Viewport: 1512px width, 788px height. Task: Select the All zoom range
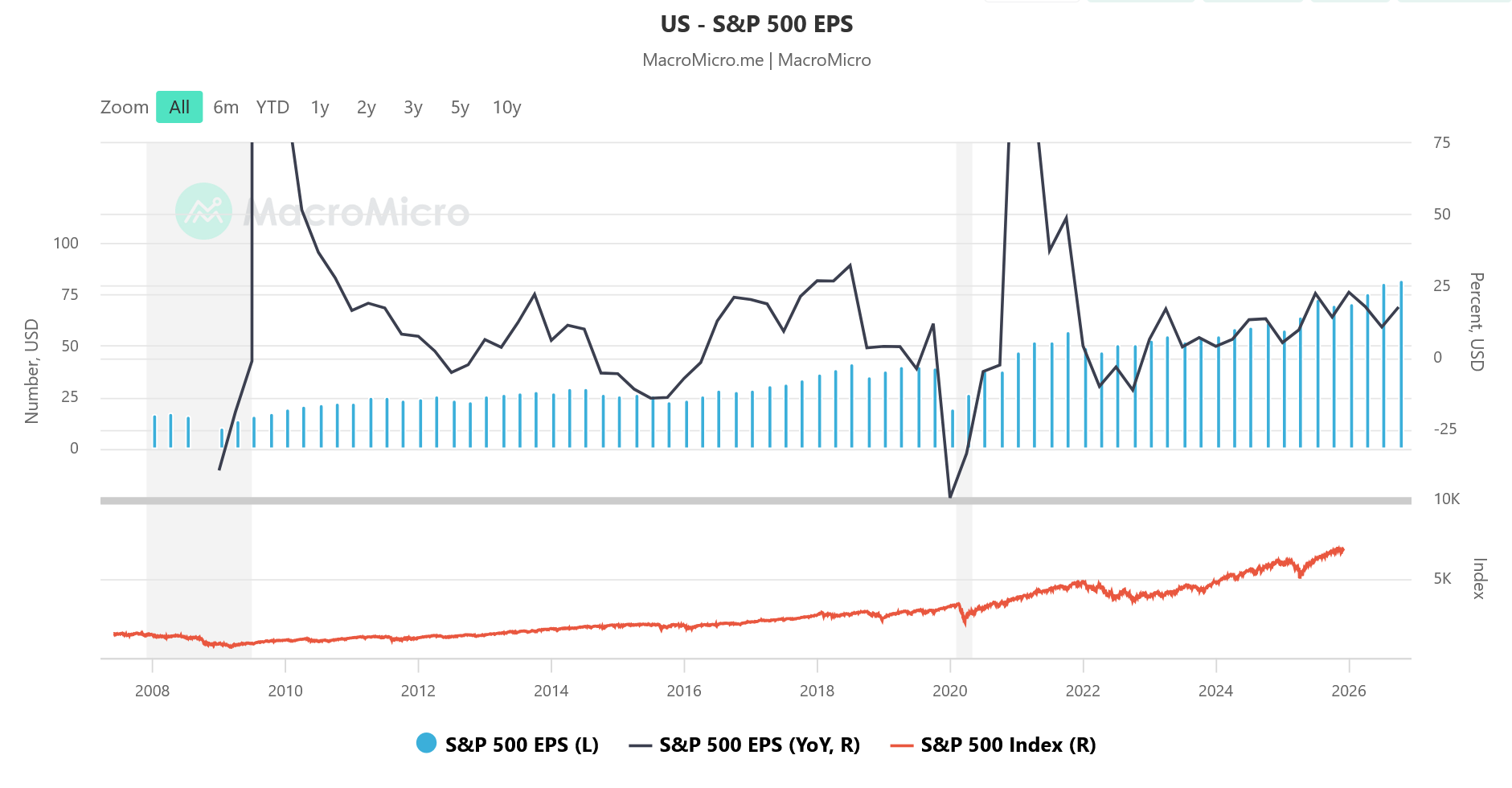pos(179,108)
